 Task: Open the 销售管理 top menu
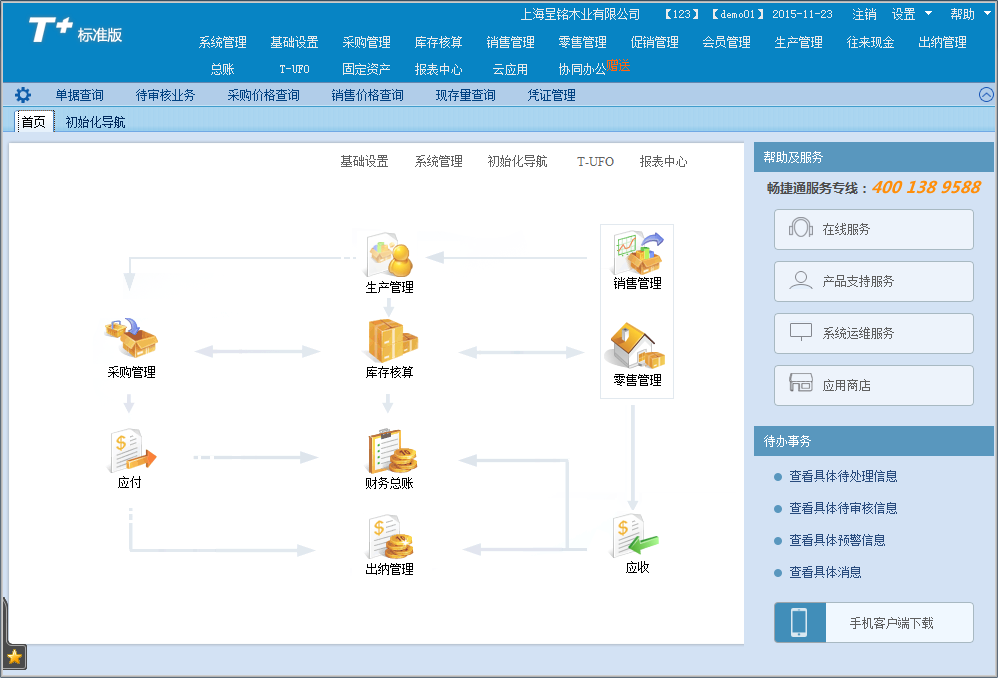coord(510,42)
